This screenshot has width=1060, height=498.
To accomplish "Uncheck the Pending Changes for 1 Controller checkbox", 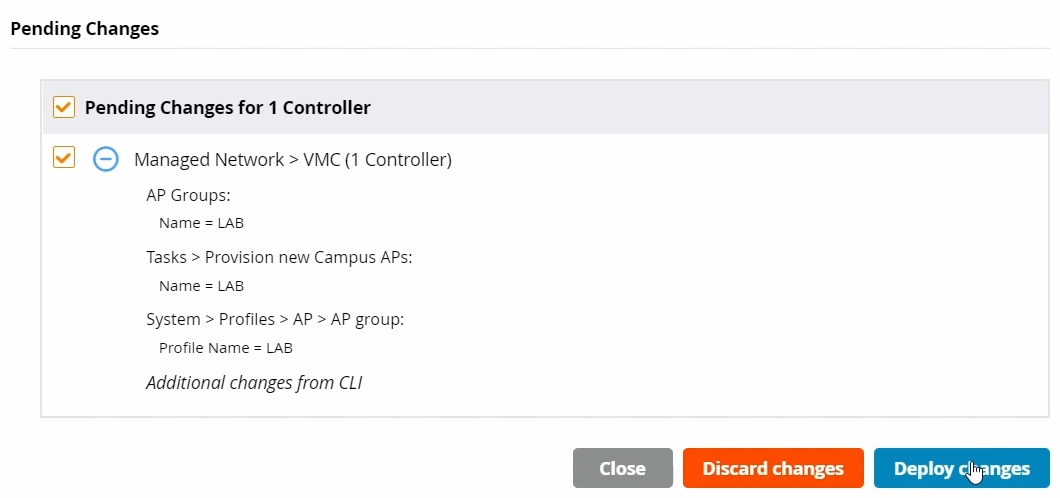I will (x=64, y=107).
